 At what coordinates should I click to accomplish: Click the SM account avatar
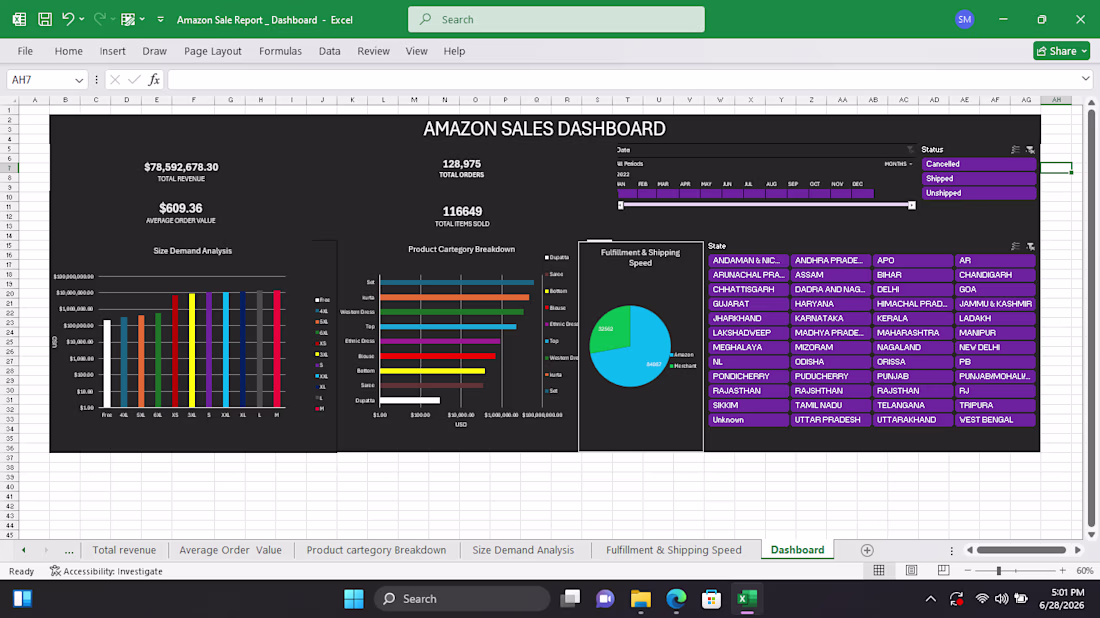965,20
